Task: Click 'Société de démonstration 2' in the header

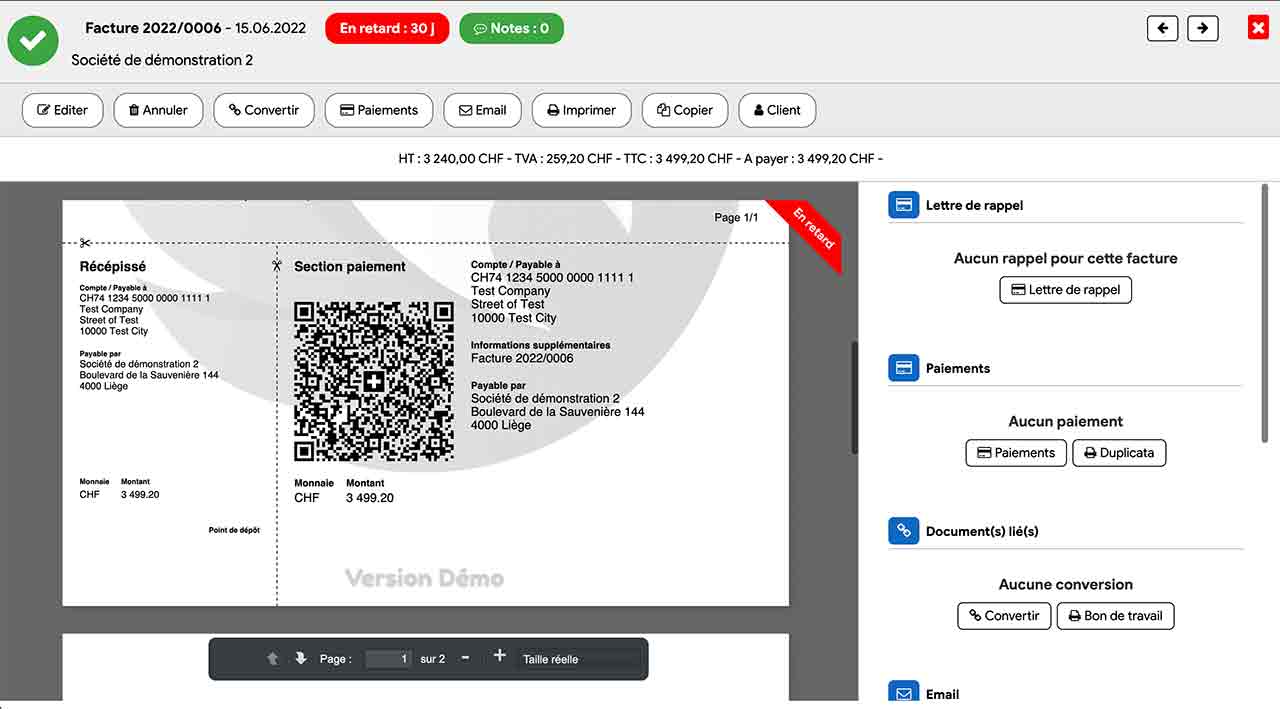Action: tap(162, 60)
